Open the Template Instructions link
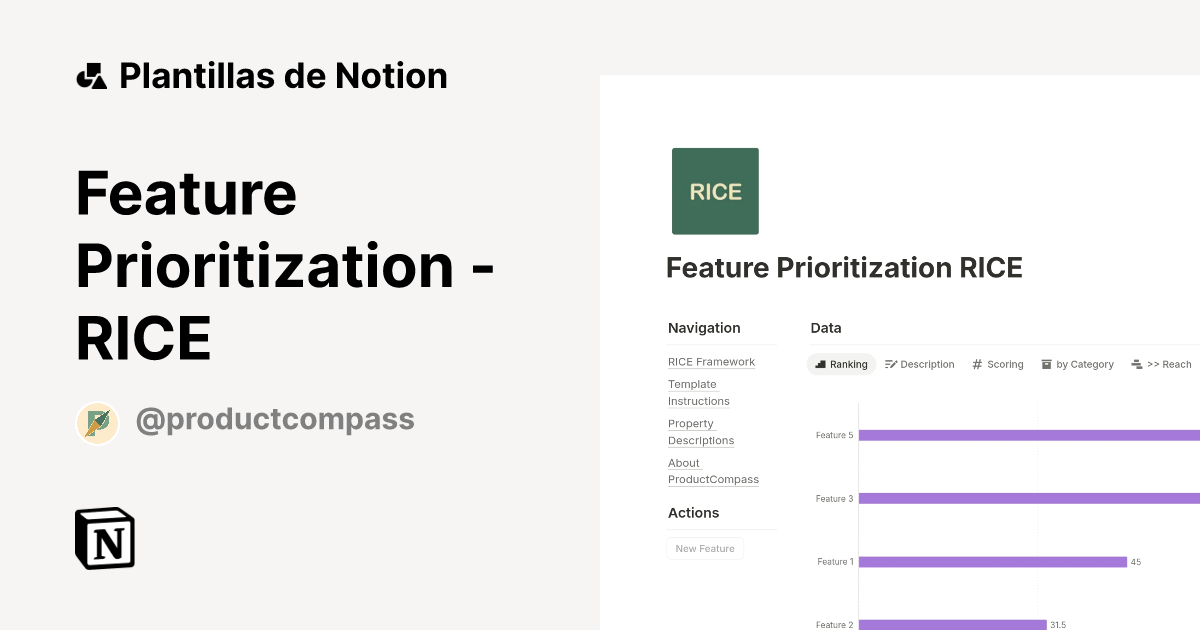1200x630 pixels. (698, 392)
